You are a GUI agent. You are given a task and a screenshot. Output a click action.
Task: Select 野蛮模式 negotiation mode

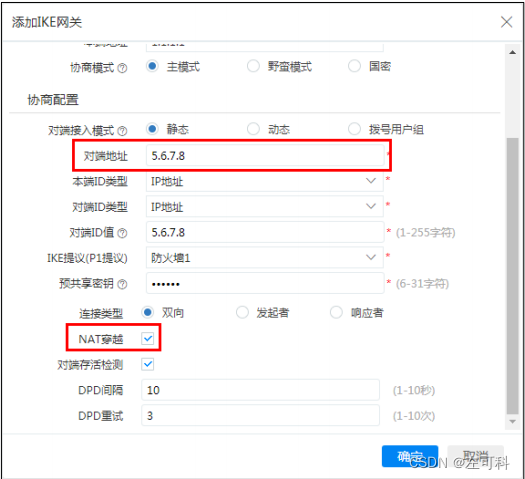(x=253, y=66)
